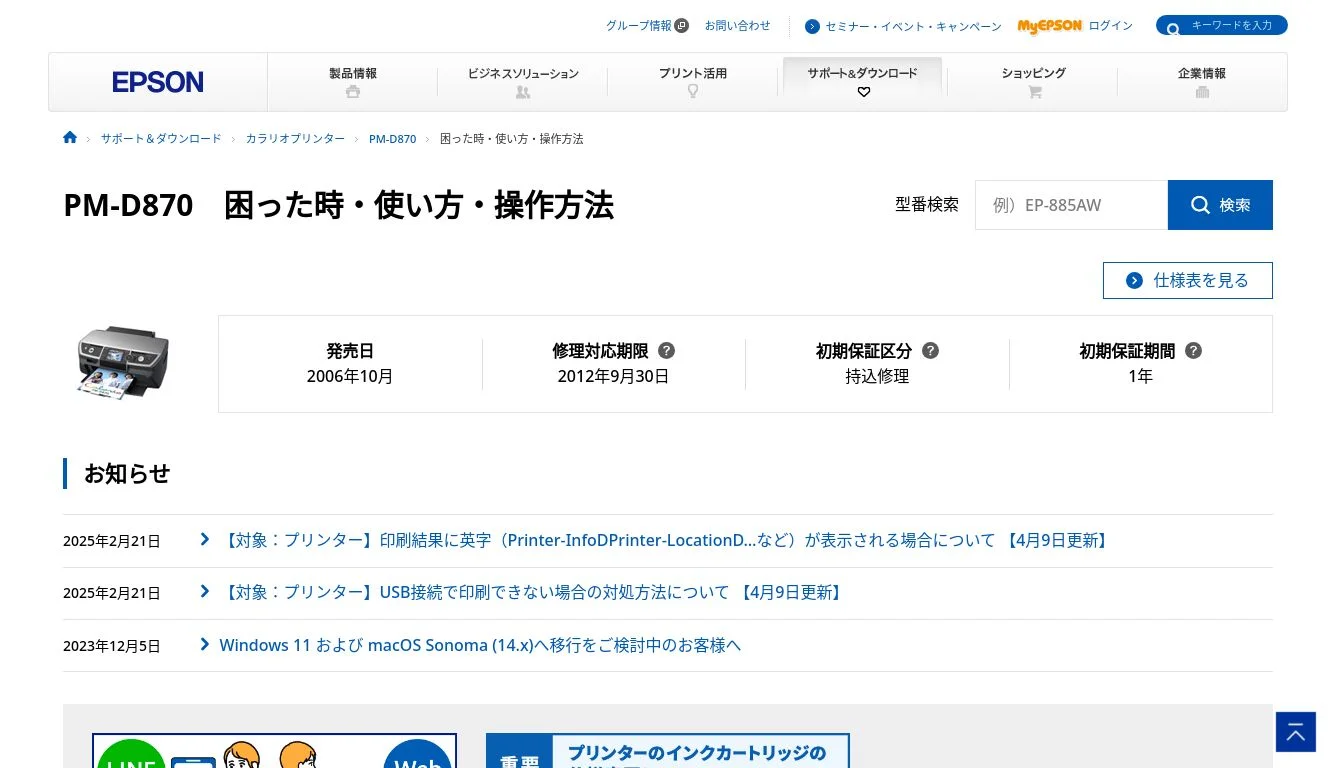Click the back-to-top arrow button
The image size is (1336, 768).
[x=1296, y=732]
